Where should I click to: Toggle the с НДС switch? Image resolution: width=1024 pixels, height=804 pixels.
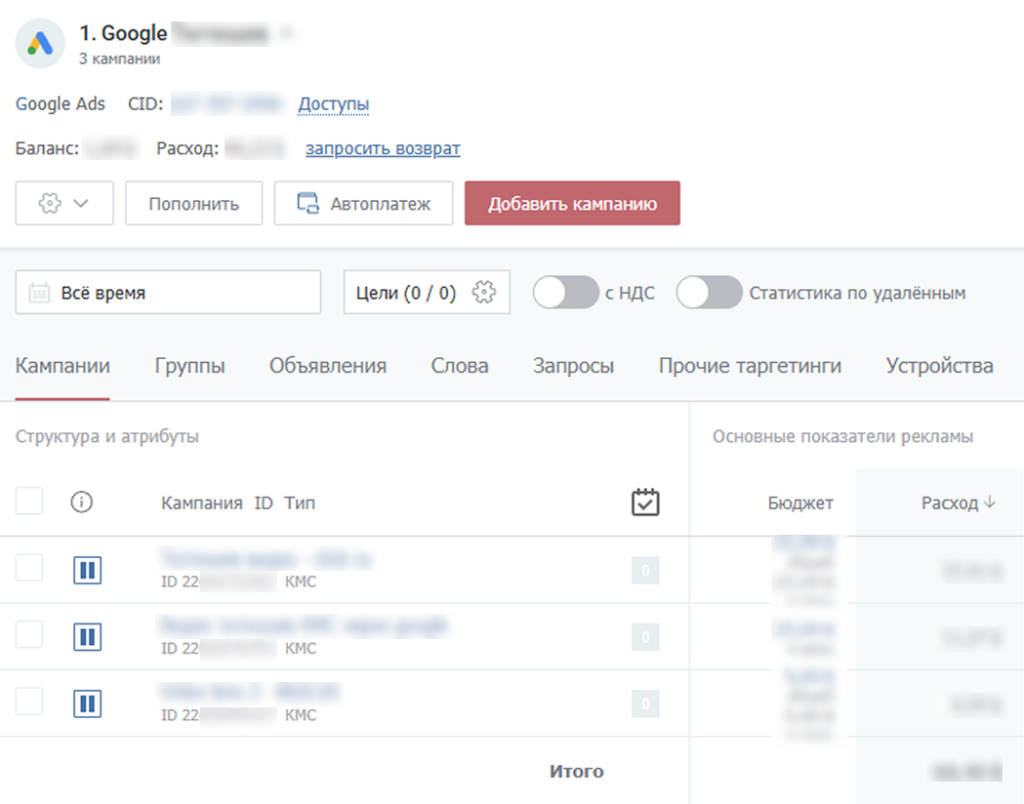click(x=565, y=293)
